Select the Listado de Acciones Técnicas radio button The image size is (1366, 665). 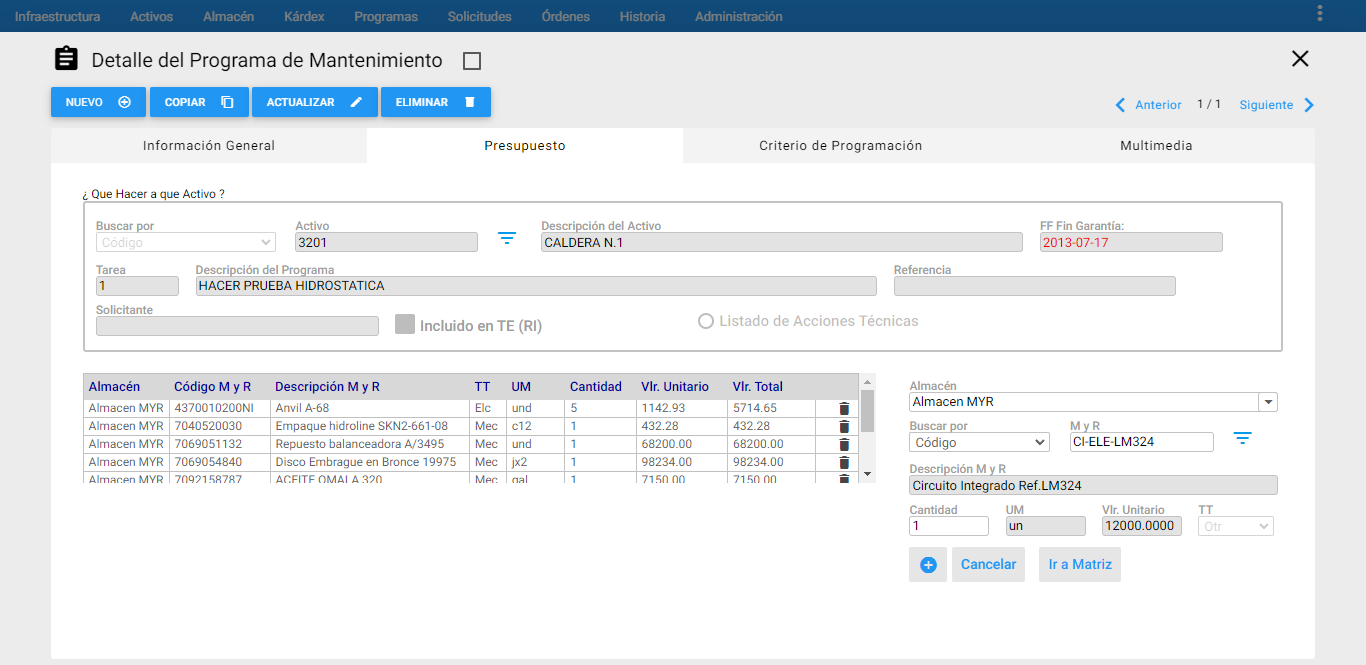706,321
